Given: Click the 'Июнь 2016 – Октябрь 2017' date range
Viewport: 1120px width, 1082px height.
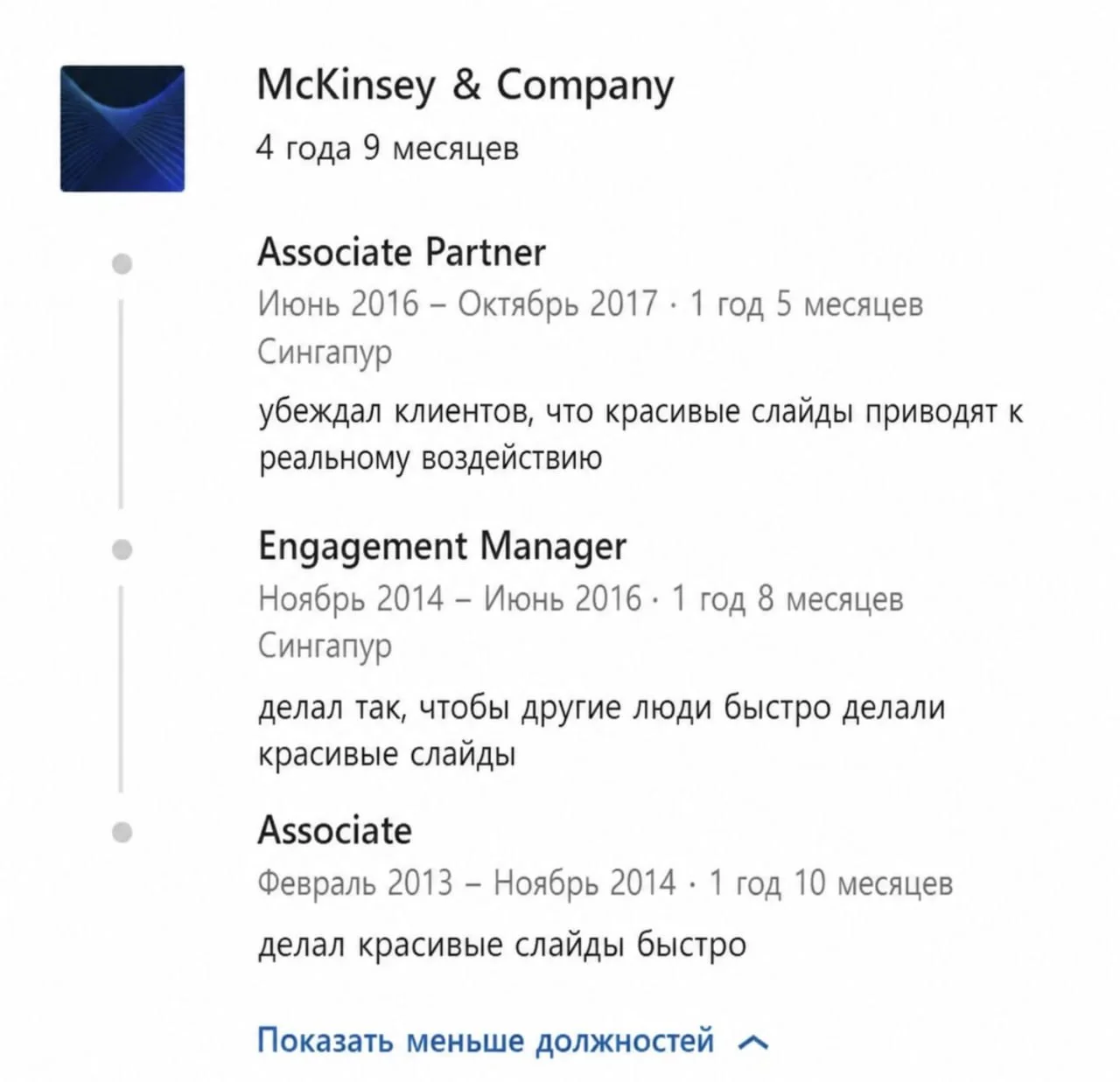Looking at the screenshot, I should pos(457,304).
